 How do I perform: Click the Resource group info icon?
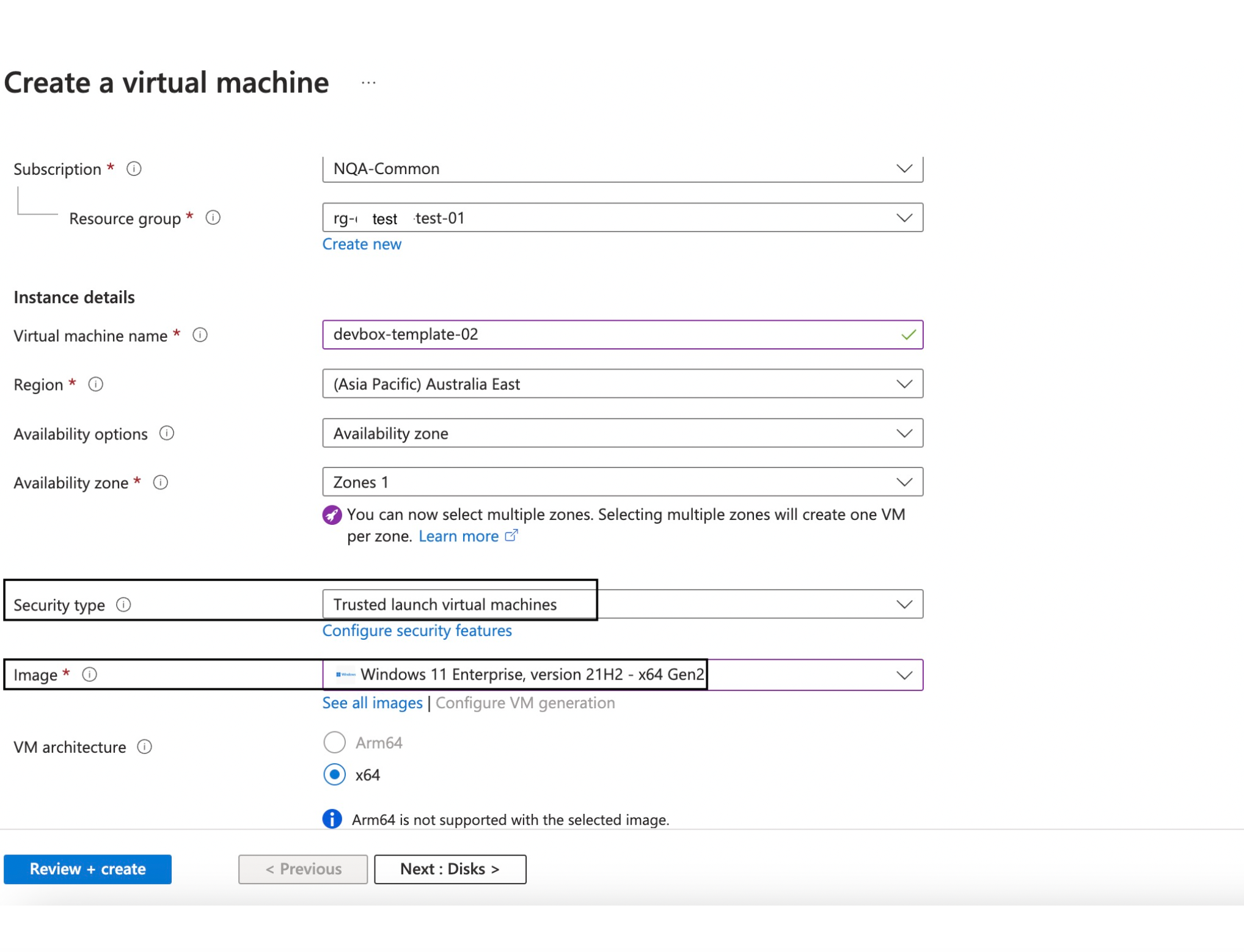point(213,218)
